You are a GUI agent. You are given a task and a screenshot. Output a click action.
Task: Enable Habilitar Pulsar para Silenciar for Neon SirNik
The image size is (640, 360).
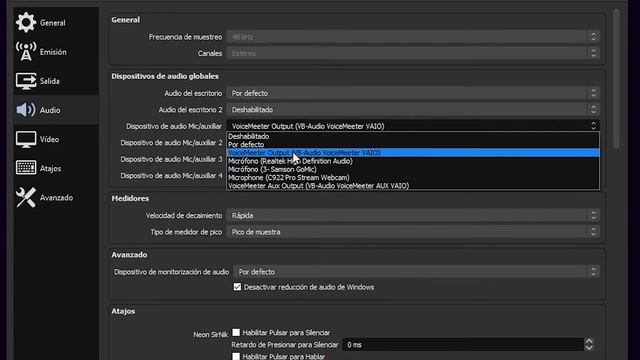(x=236, y=332)
